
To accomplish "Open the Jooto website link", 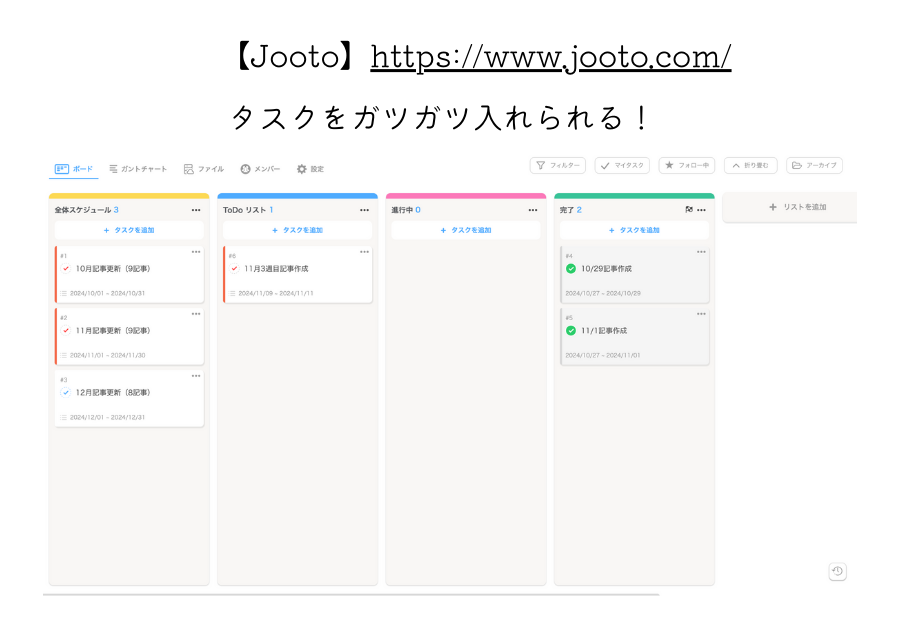I will [x=550, y=57].
